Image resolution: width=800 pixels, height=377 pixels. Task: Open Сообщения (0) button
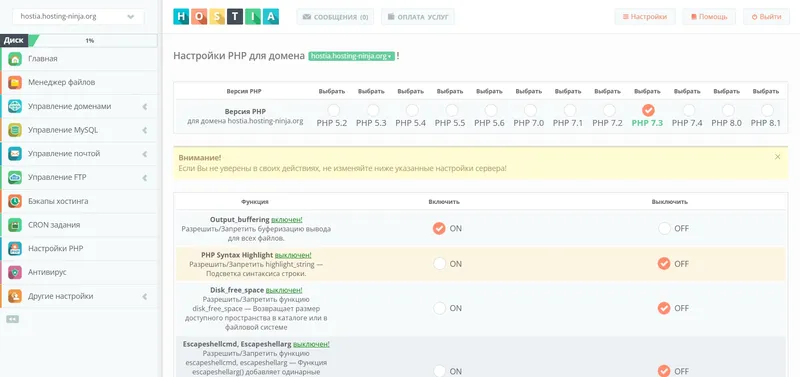coord(335,17)
